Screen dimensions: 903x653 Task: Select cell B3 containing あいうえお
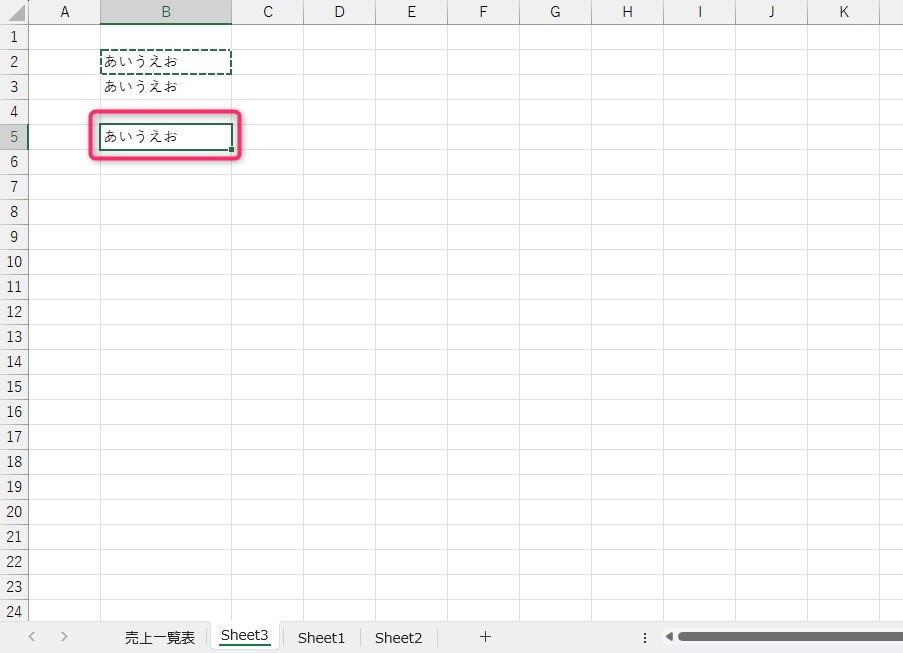pos(166,87)
